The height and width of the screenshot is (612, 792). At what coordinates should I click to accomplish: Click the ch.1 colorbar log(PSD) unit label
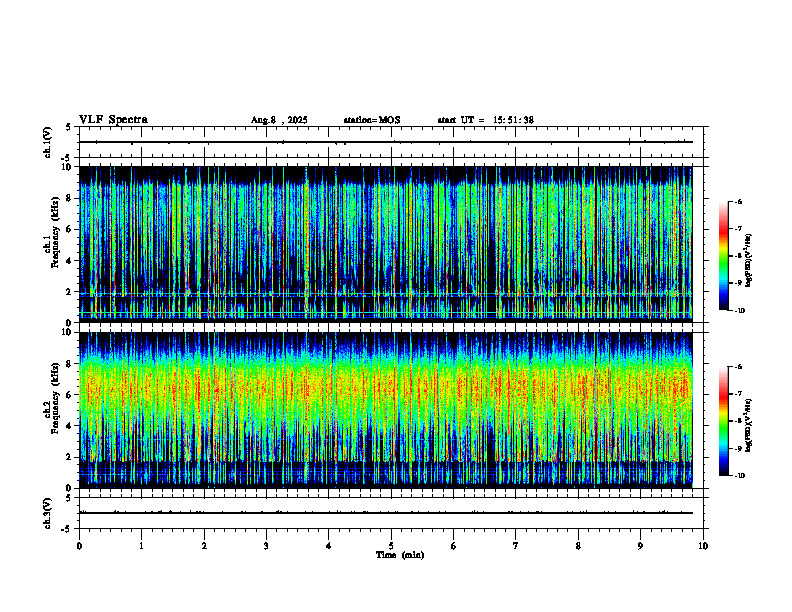749,260
